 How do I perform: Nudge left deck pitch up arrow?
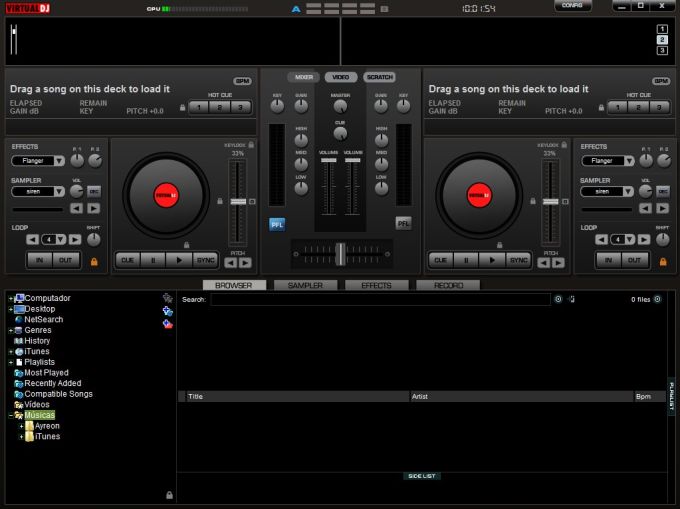pyautogui.click(x=245, y=263)
